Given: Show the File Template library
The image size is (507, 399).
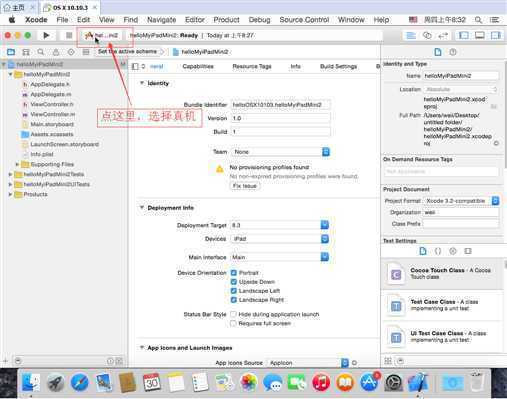Looking at the screenshot, I should click(423, 251).
